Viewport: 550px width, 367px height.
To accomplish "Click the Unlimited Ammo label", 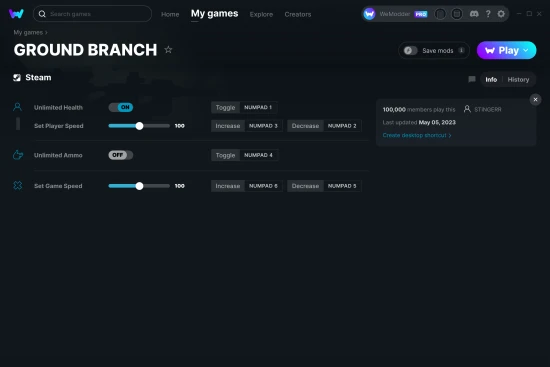I will click(58, 155).
